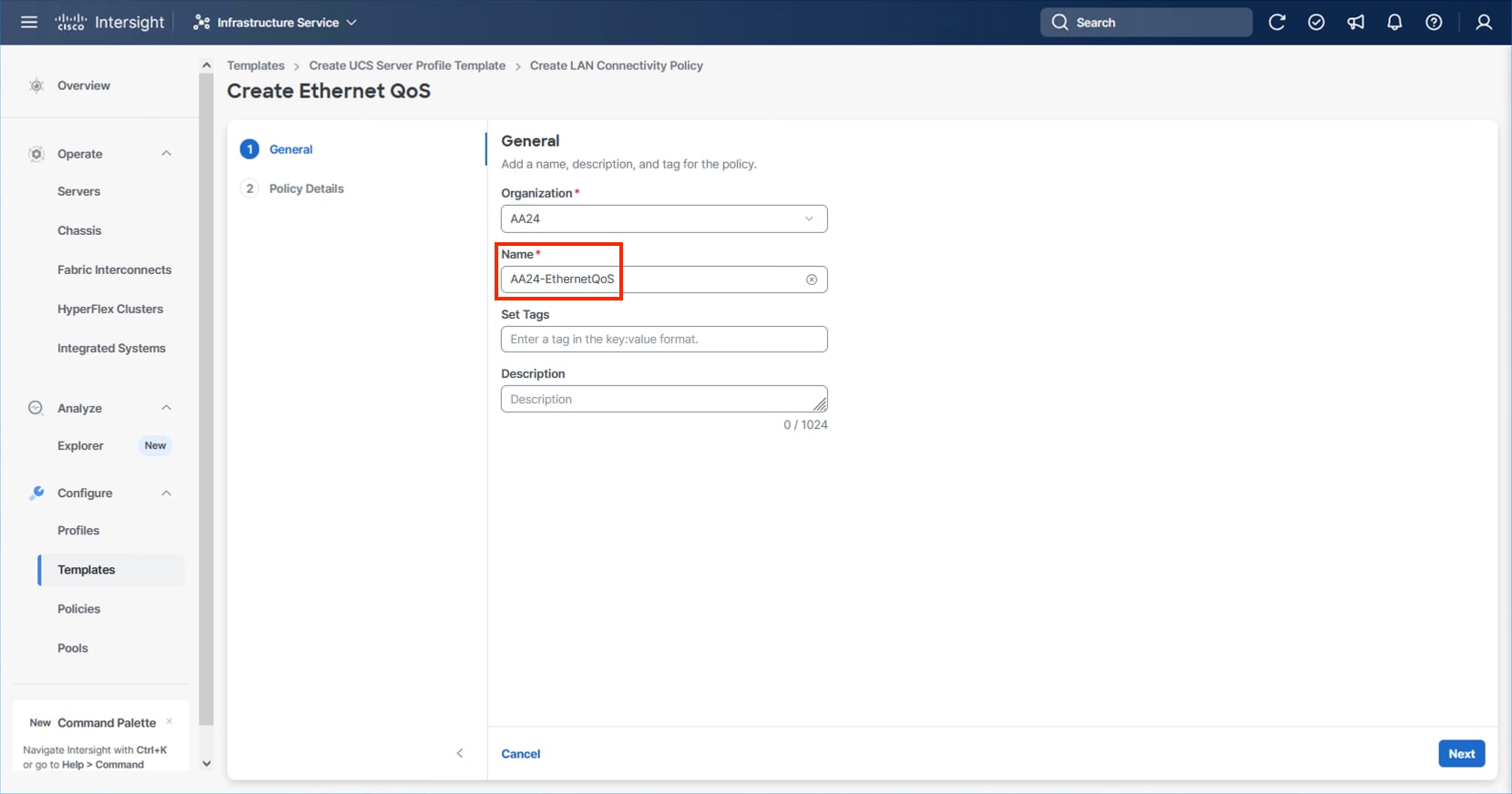
Task: Click the New badge beside Explorer
Action: [x=155, y=445]
